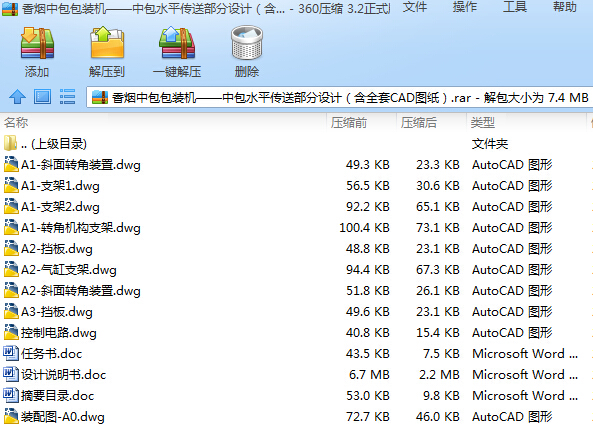Select file name A2-斜面转角装置.dwg

pyautogui.click(x=81, y=291)
